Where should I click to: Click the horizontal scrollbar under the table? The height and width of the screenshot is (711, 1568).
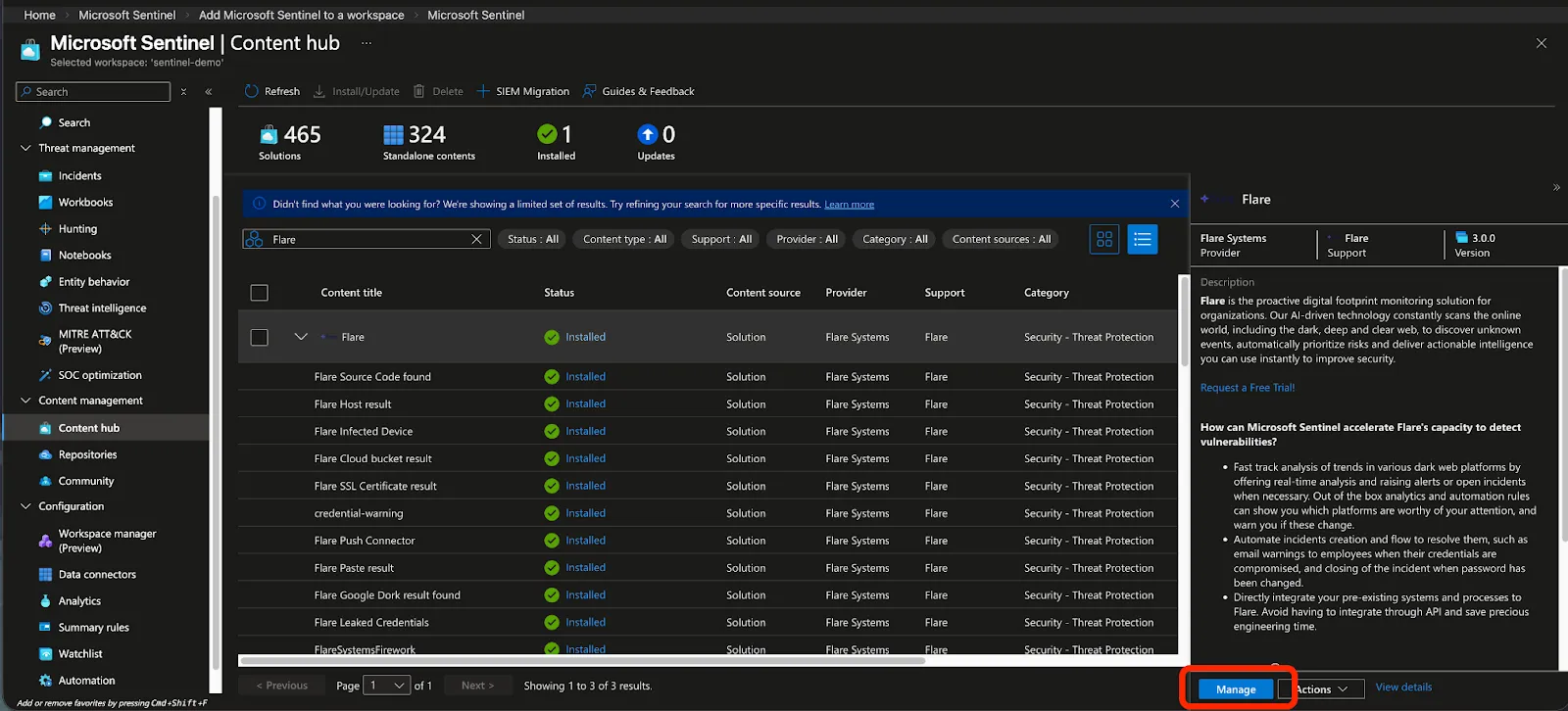(x=582, y=661)
